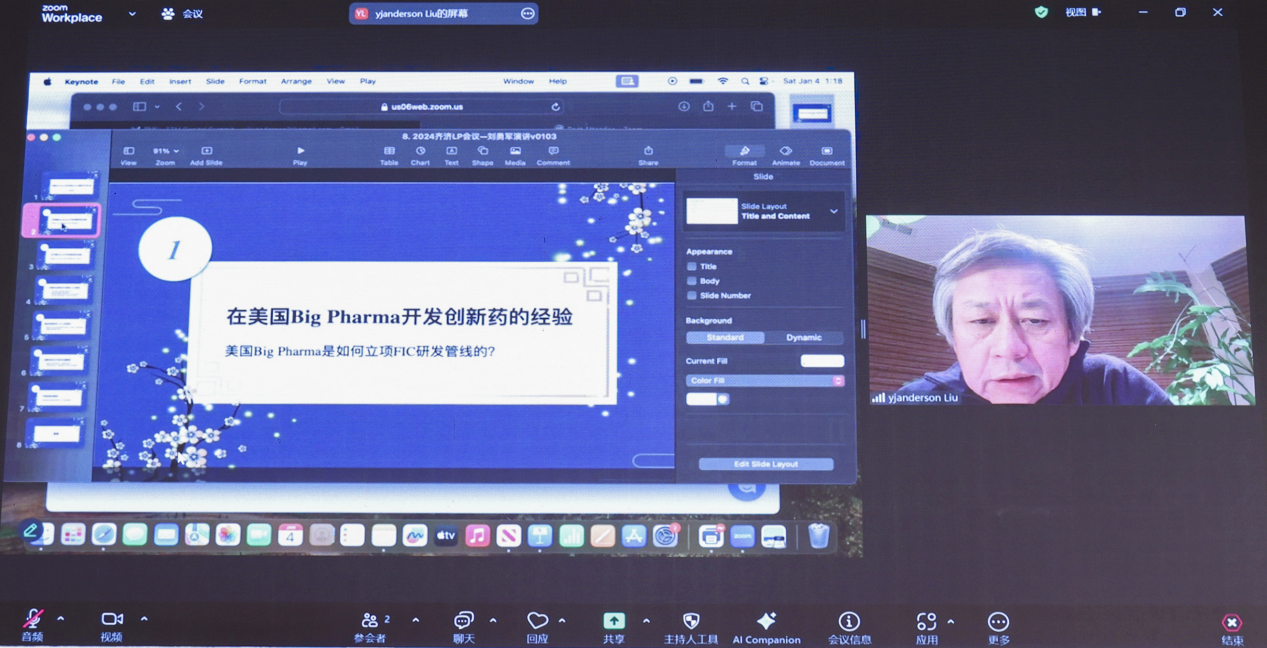Check the Slide Number checkbox
The height and width of the screenshot is (648, 1267).
pyautogui.click(x=692, y=296)
